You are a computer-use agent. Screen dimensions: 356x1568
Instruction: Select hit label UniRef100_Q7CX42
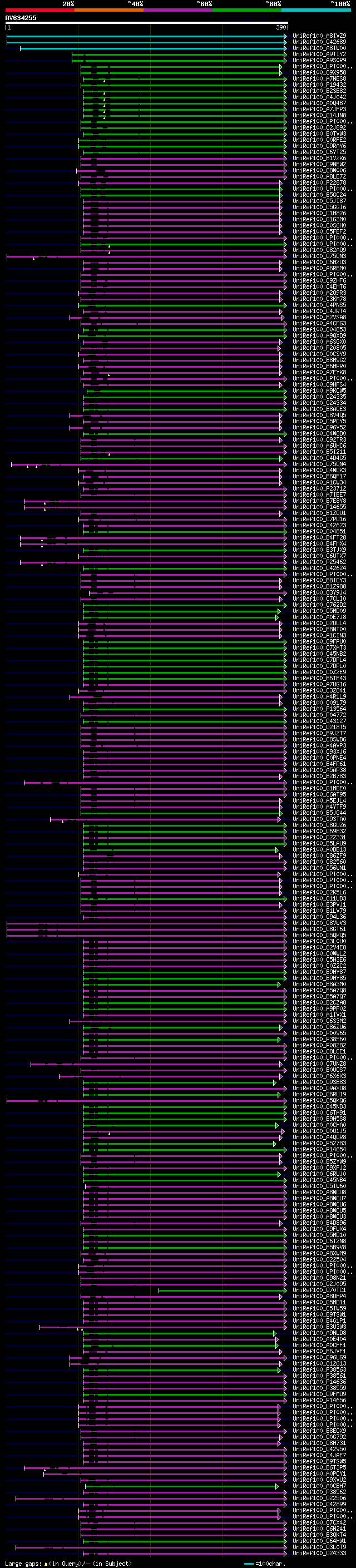tap(319, 1522)
